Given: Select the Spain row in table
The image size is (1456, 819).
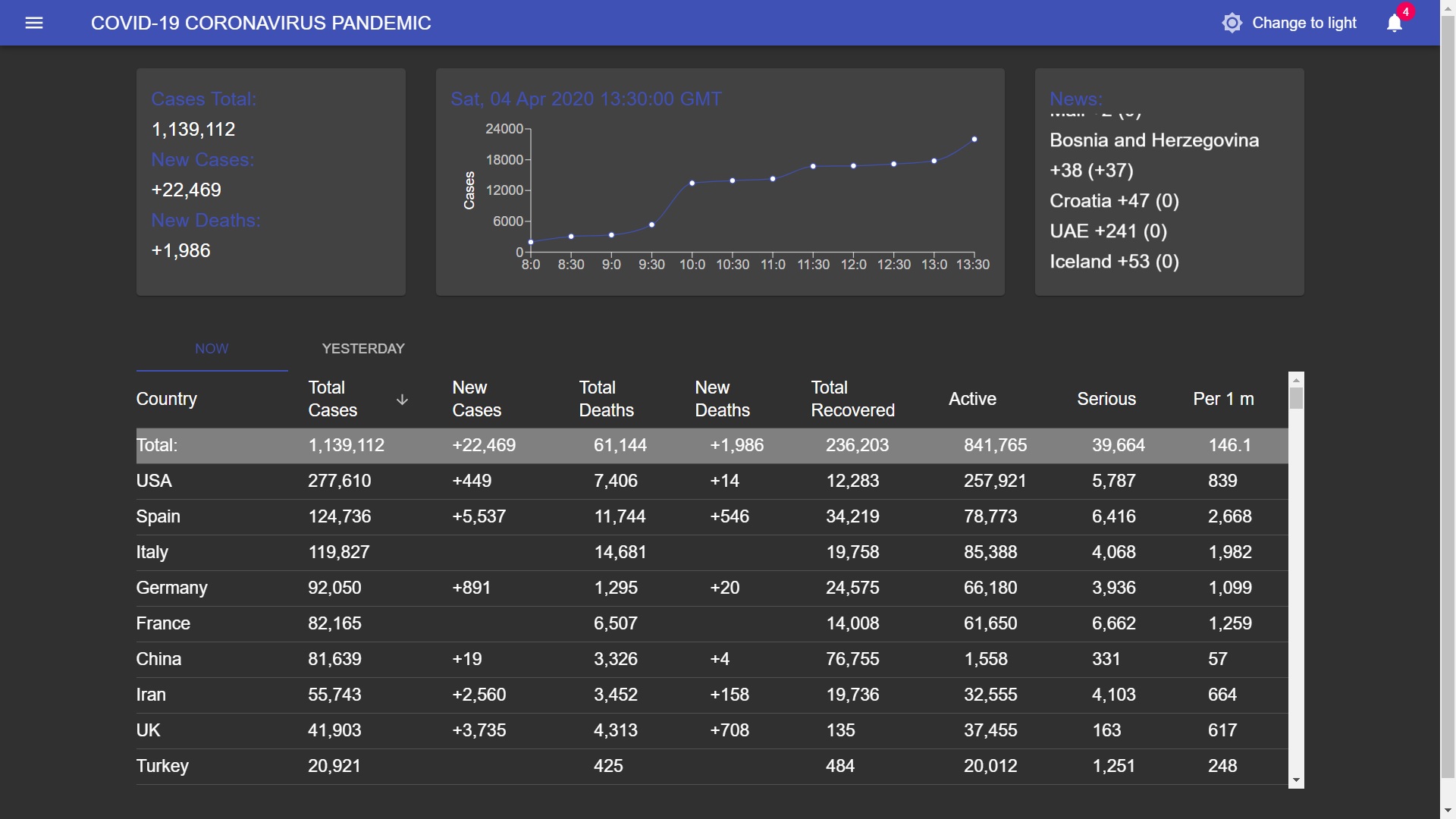Looking at the screenshot, I should [x=158, y=516].
